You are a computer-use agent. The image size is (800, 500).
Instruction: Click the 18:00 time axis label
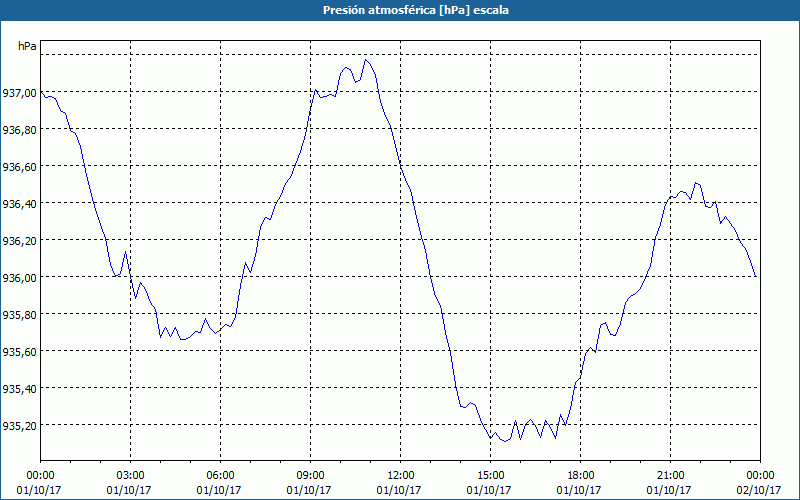pos(580,476)
